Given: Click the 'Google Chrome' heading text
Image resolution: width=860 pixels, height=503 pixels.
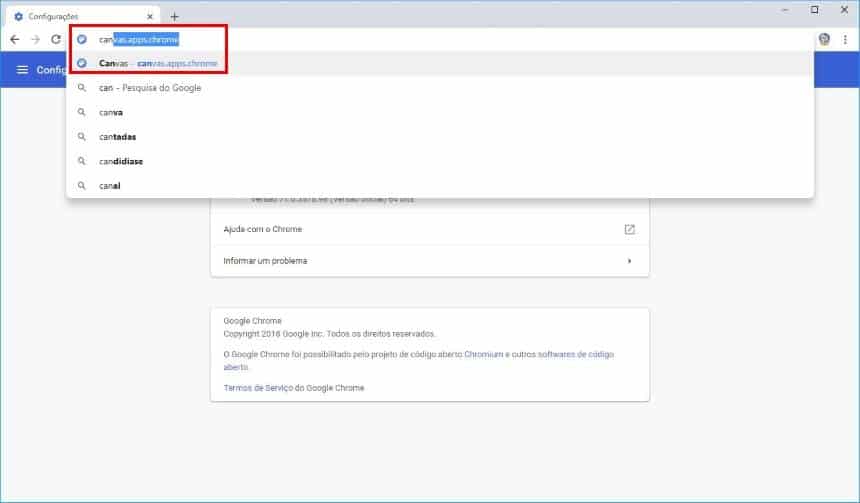Looking at the screenshot, I should coord(252,320).
